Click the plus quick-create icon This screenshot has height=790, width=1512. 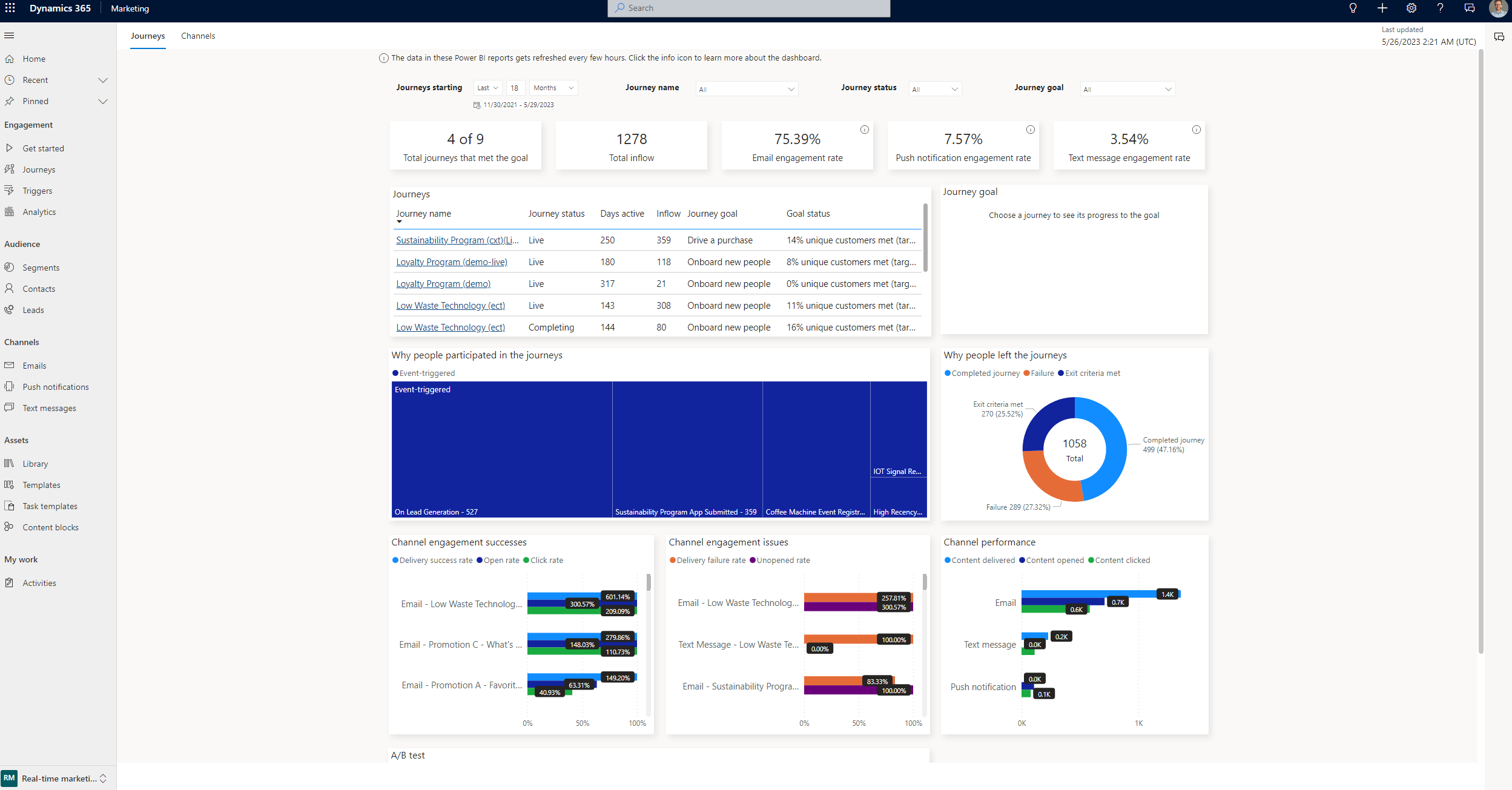[x=1382, y=8]
